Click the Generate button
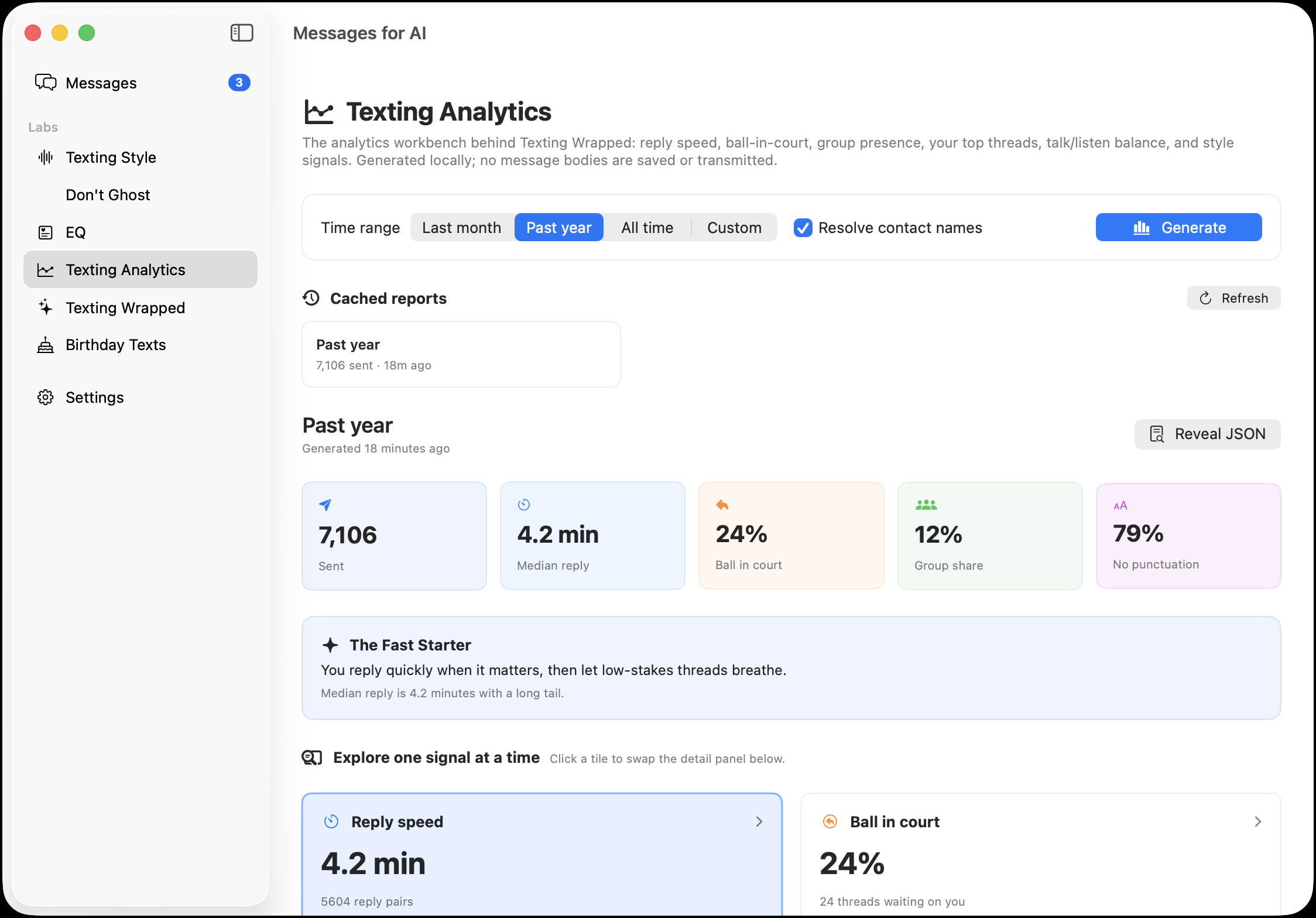 1178,227
